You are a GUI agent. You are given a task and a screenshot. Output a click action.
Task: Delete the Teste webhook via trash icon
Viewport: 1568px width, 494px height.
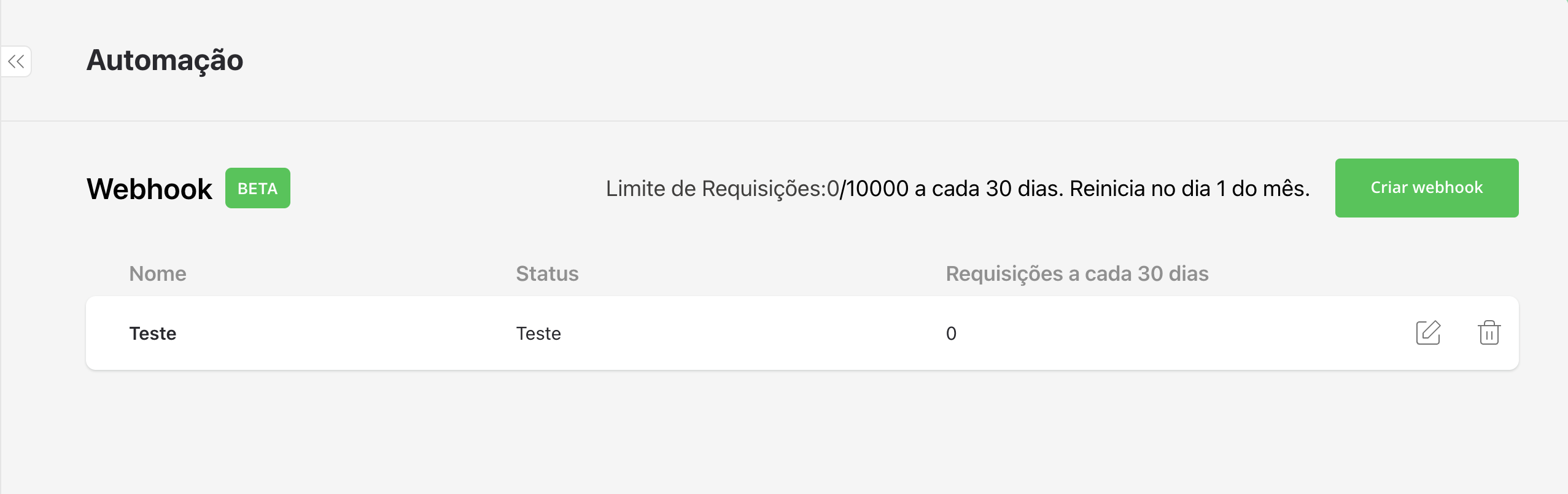pyautogui.click(x=1490, y=332)
